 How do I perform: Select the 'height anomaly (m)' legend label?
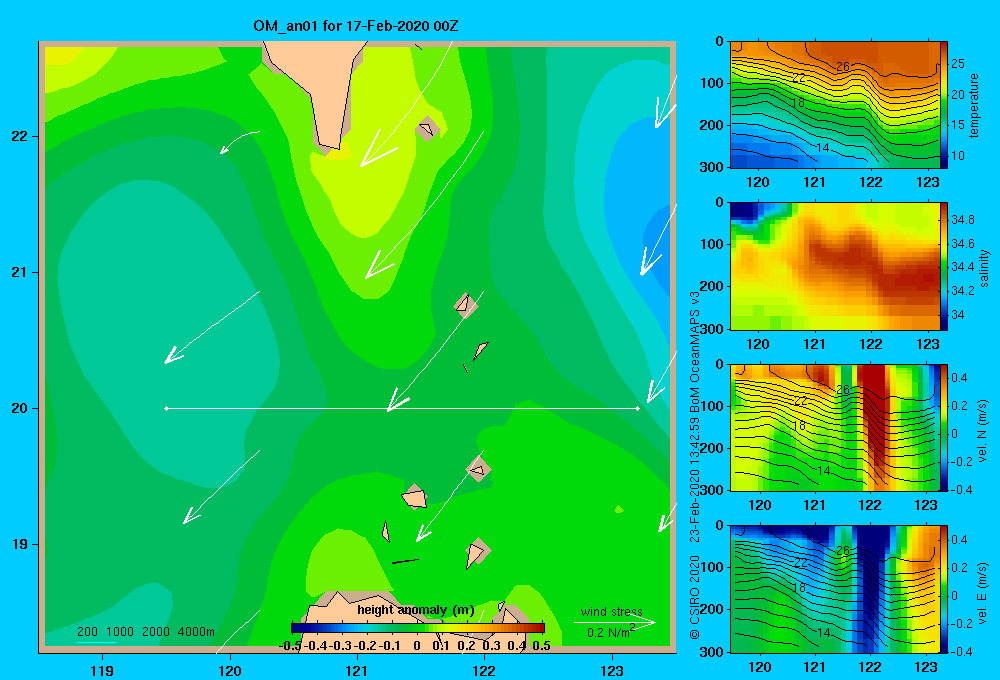tap(416, 610)
